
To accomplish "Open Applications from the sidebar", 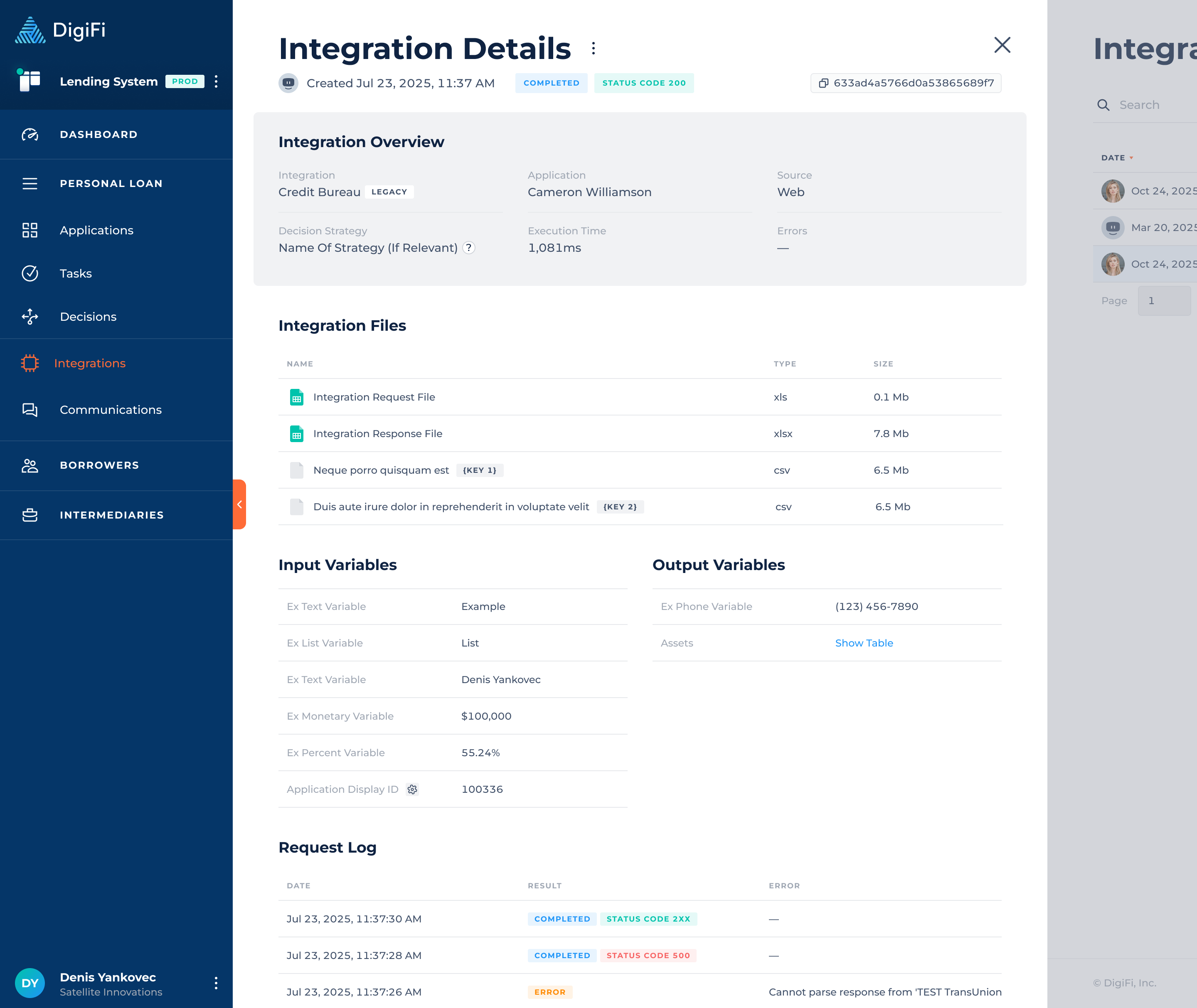I will pos(96,230).
